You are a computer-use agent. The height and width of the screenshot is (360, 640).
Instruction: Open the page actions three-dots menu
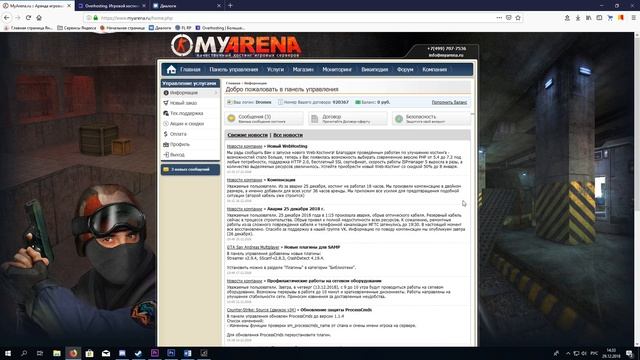[x=499, y=18]
